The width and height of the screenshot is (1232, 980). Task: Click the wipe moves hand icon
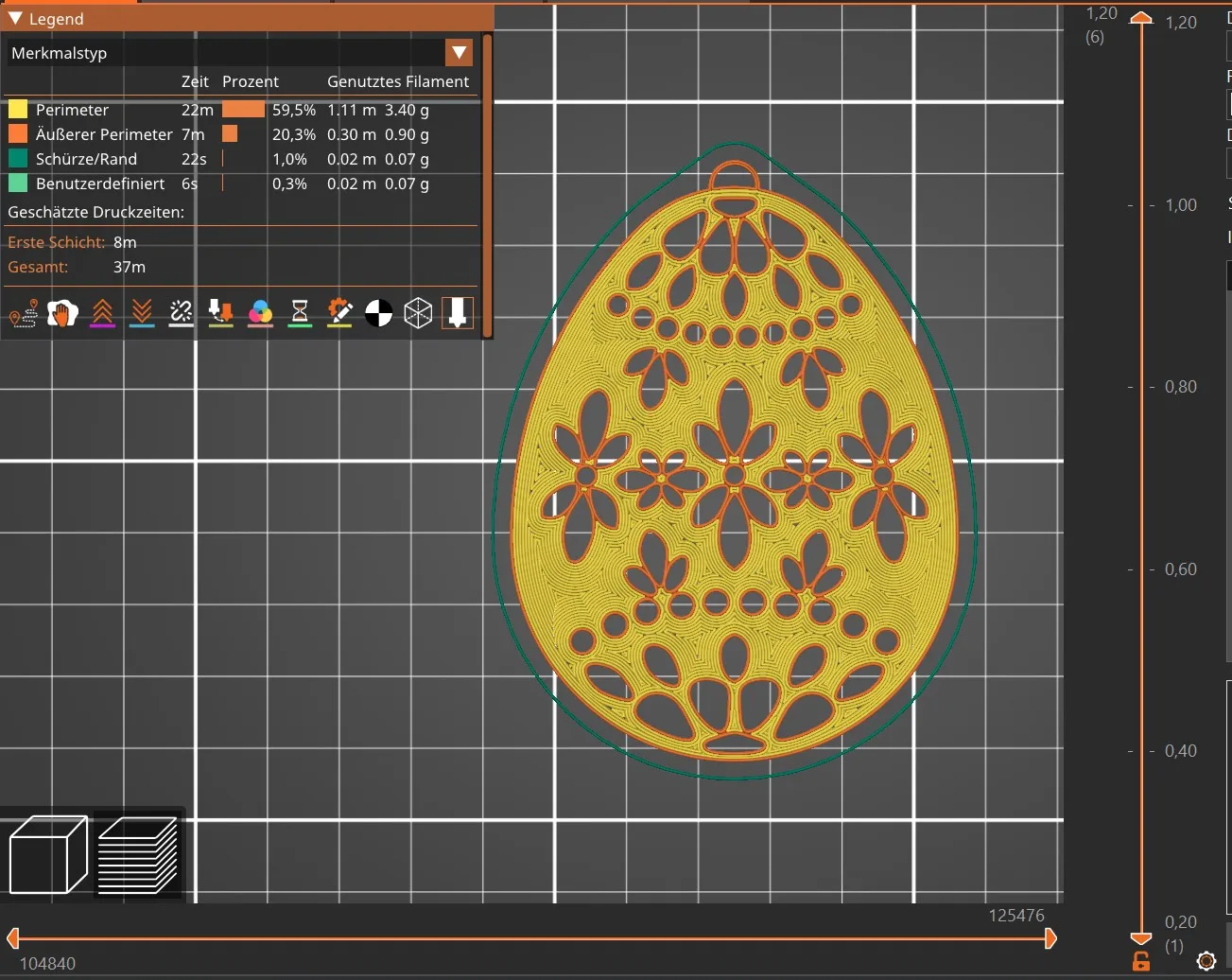(x=62, y=313)
